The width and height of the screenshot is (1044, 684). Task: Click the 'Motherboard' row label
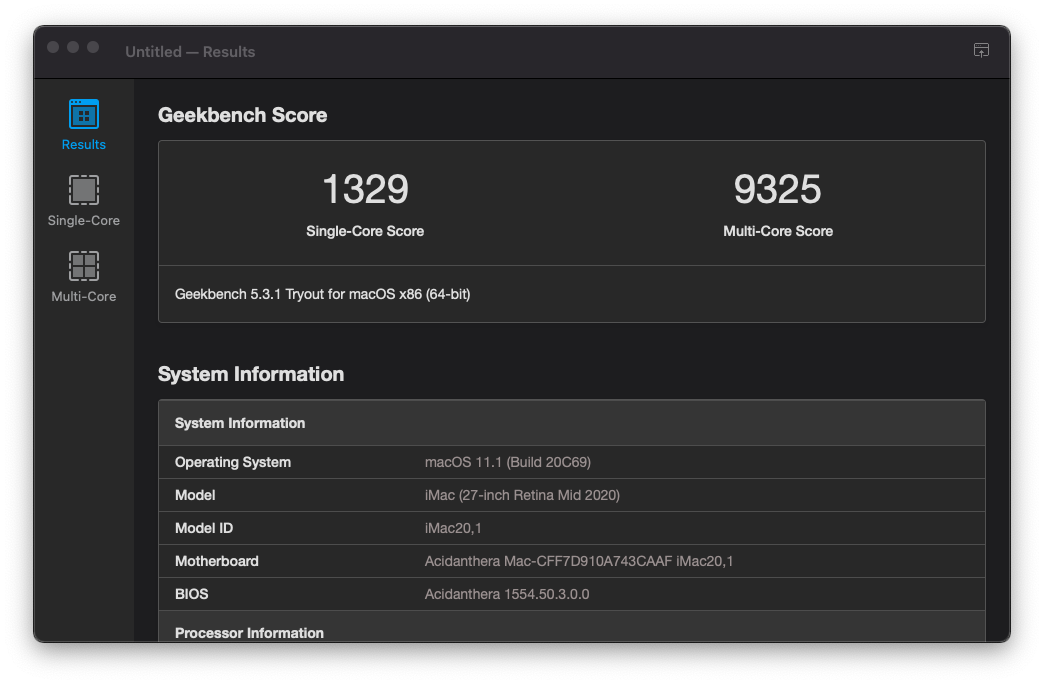(x=216, y=561)
